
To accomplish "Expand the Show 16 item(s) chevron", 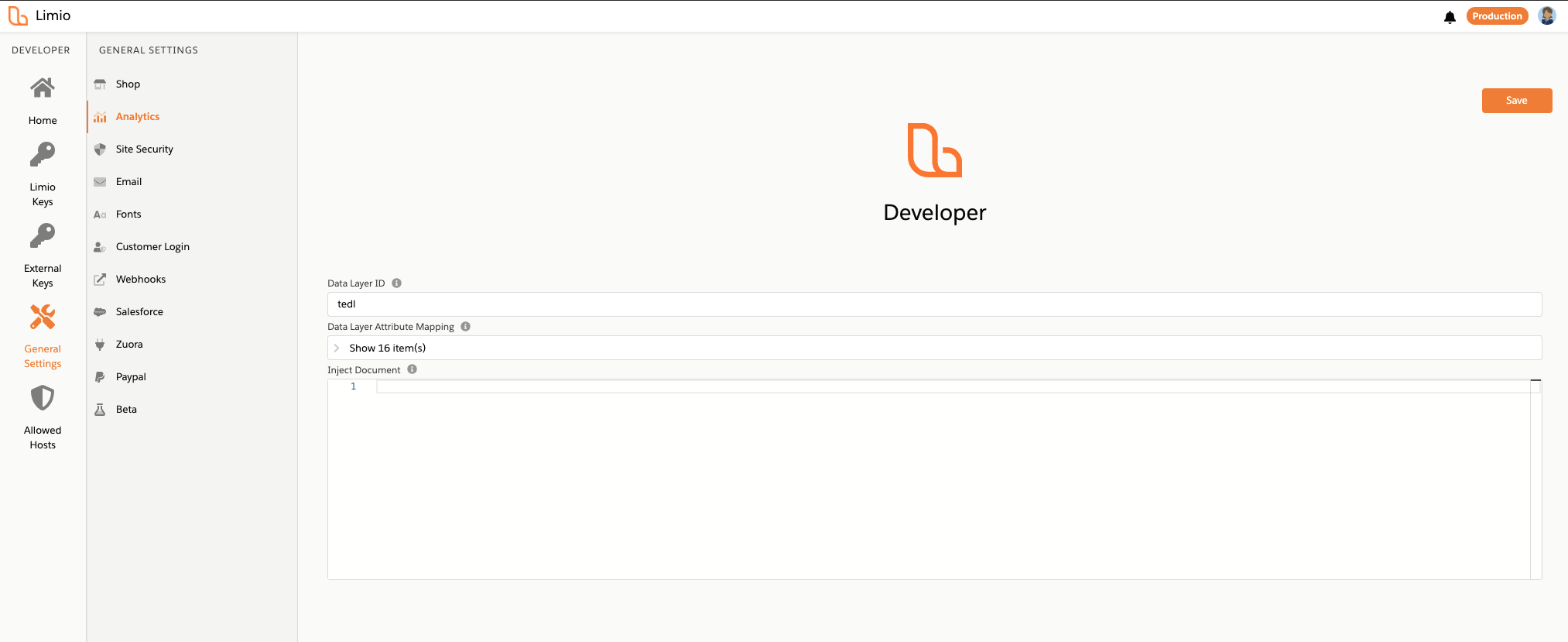I will pyautogui.click(x=337, y=348).
